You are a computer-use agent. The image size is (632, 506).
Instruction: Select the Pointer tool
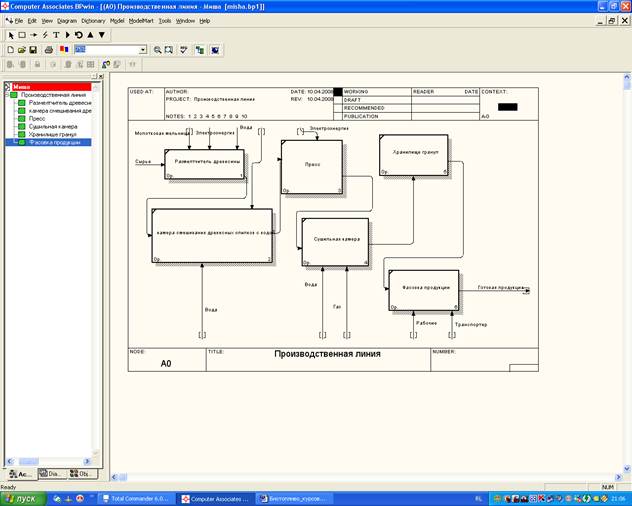(x=11, y=35)
